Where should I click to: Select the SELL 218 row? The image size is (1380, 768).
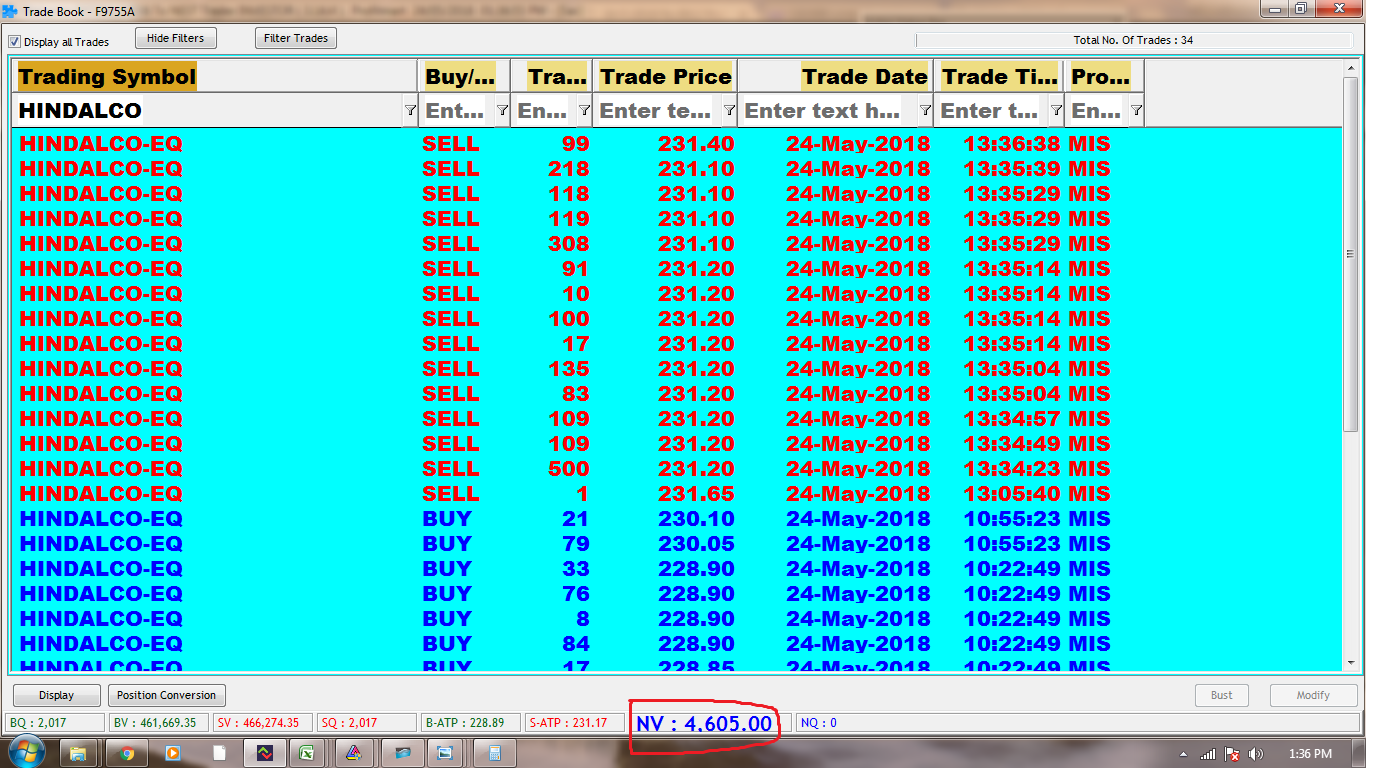[x=676, y=169]
